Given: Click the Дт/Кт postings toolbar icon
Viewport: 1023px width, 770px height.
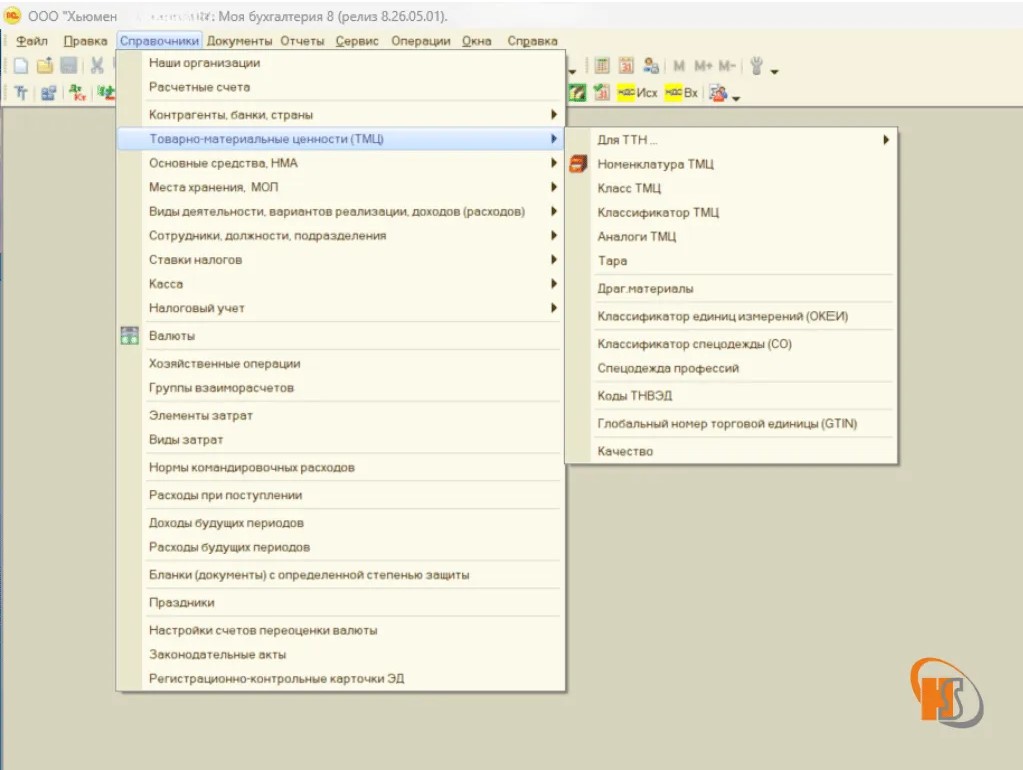Looking at the screenshot, I should [x=77, y=93].
